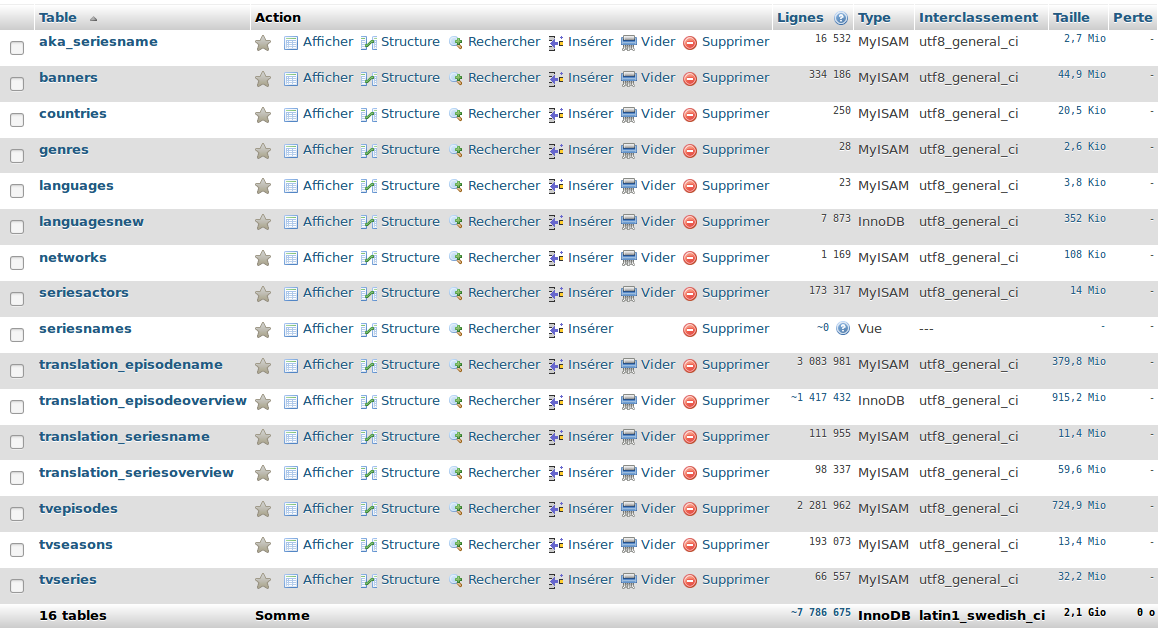This screenshot has height=637, width=1168.
Task: Click the Supprimer delete icon for seriesactors
Action: 690,294
